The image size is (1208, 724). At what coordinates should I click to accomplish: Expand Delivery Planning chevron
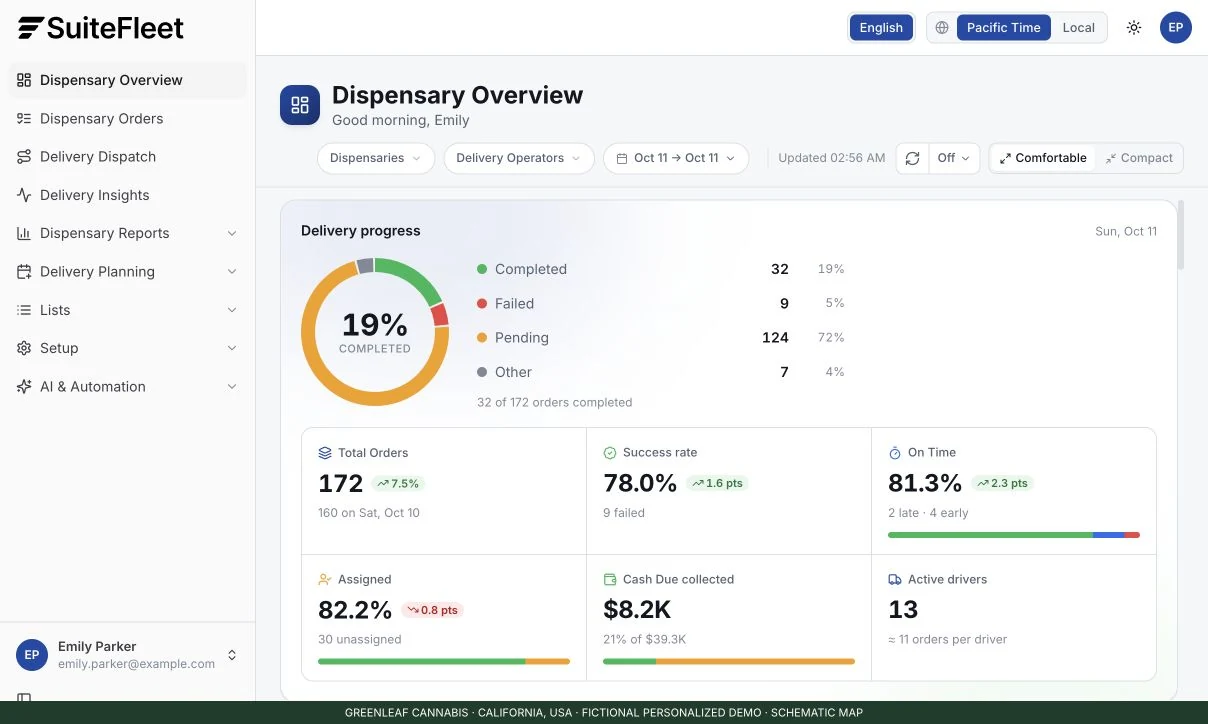[x=232, y=272]
